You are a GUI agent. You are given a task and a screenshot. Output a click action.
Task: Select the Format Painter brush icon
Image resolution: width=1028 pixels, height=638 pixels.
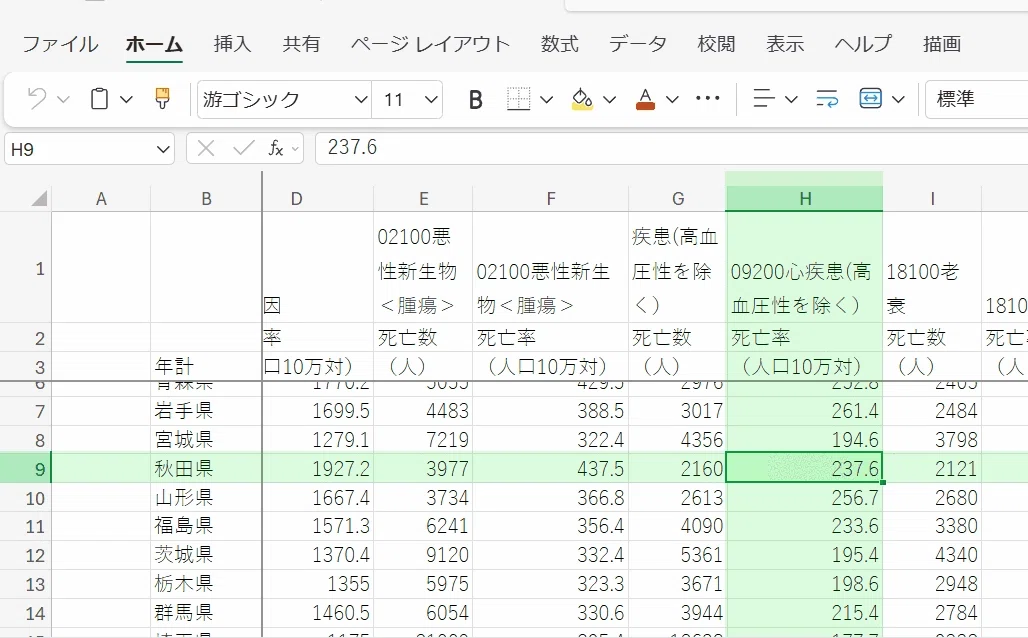point(162,98)
